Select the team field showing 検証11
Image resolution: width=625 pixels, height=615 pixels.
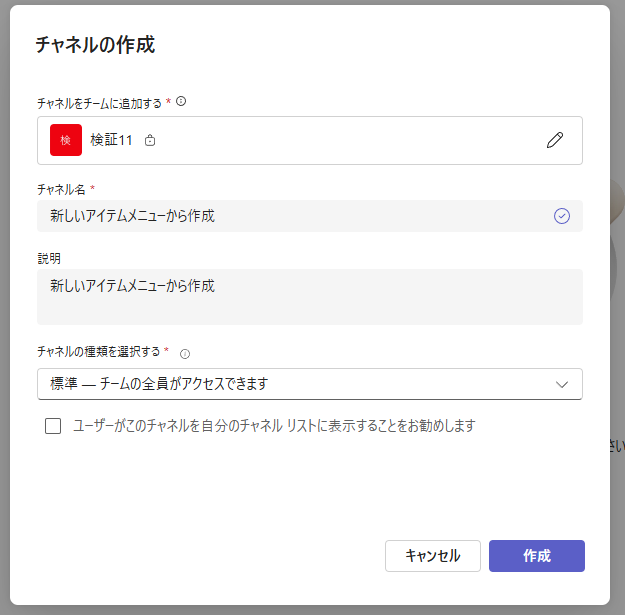click(x=310, y=140)
